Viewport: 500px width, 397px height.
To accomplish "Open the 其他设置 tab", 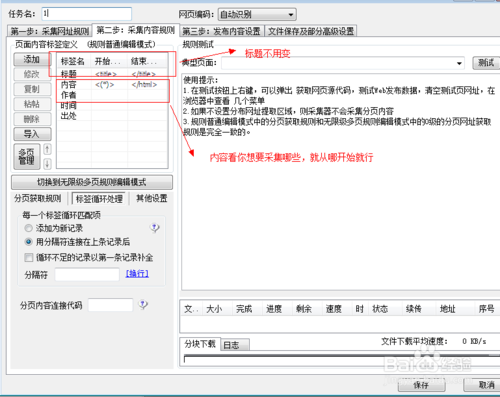I will (x=152, y=199).
